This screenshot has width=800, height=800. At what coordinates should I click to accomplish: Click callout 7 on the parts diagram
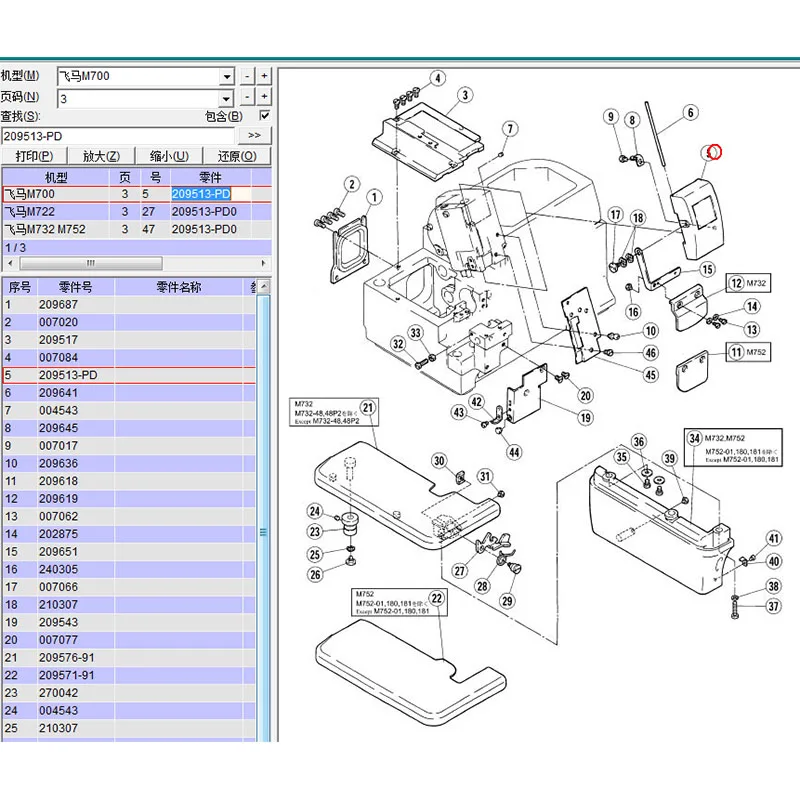coord(510,129)
